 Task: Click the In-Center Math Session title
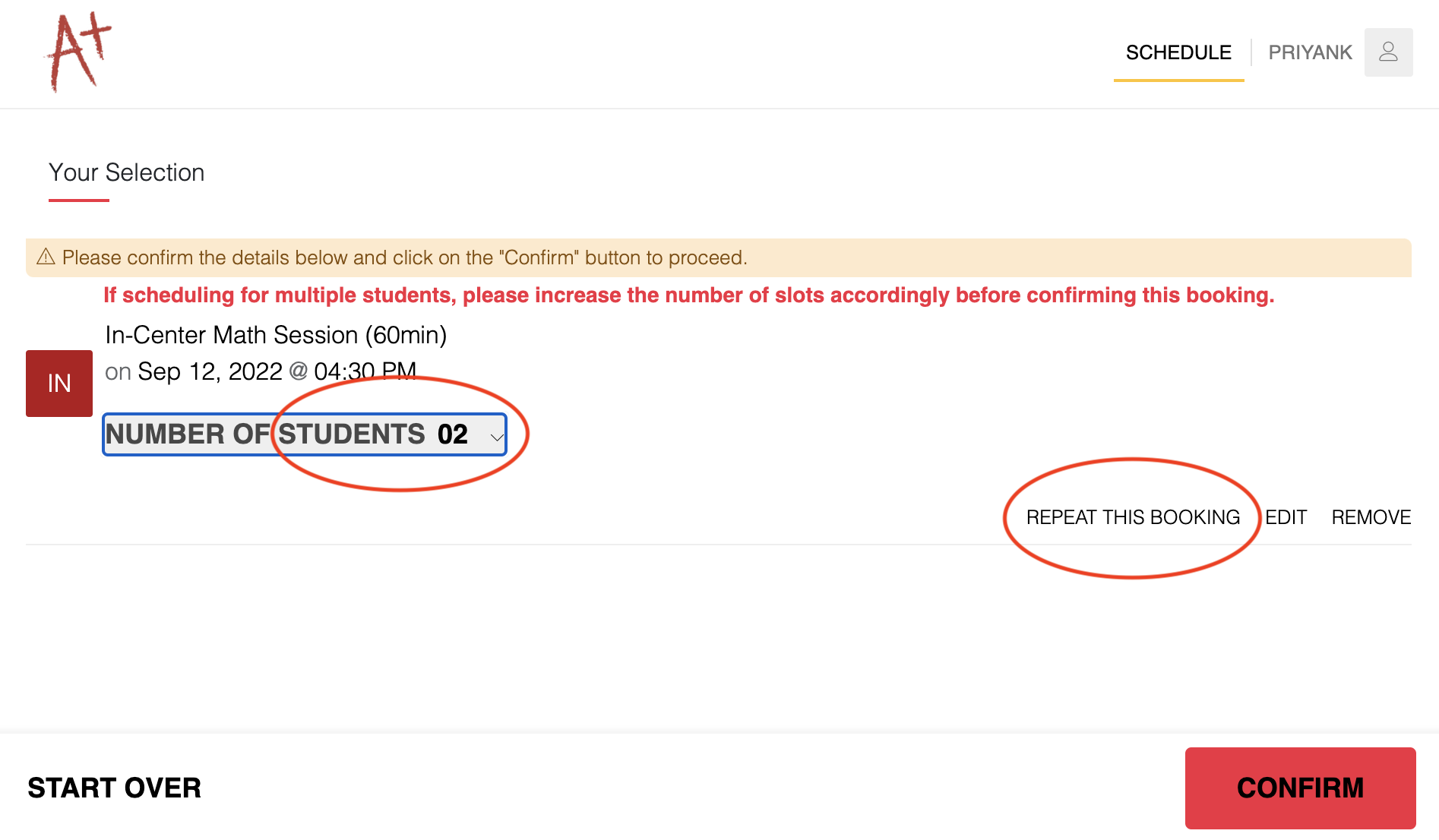point(276,335)
